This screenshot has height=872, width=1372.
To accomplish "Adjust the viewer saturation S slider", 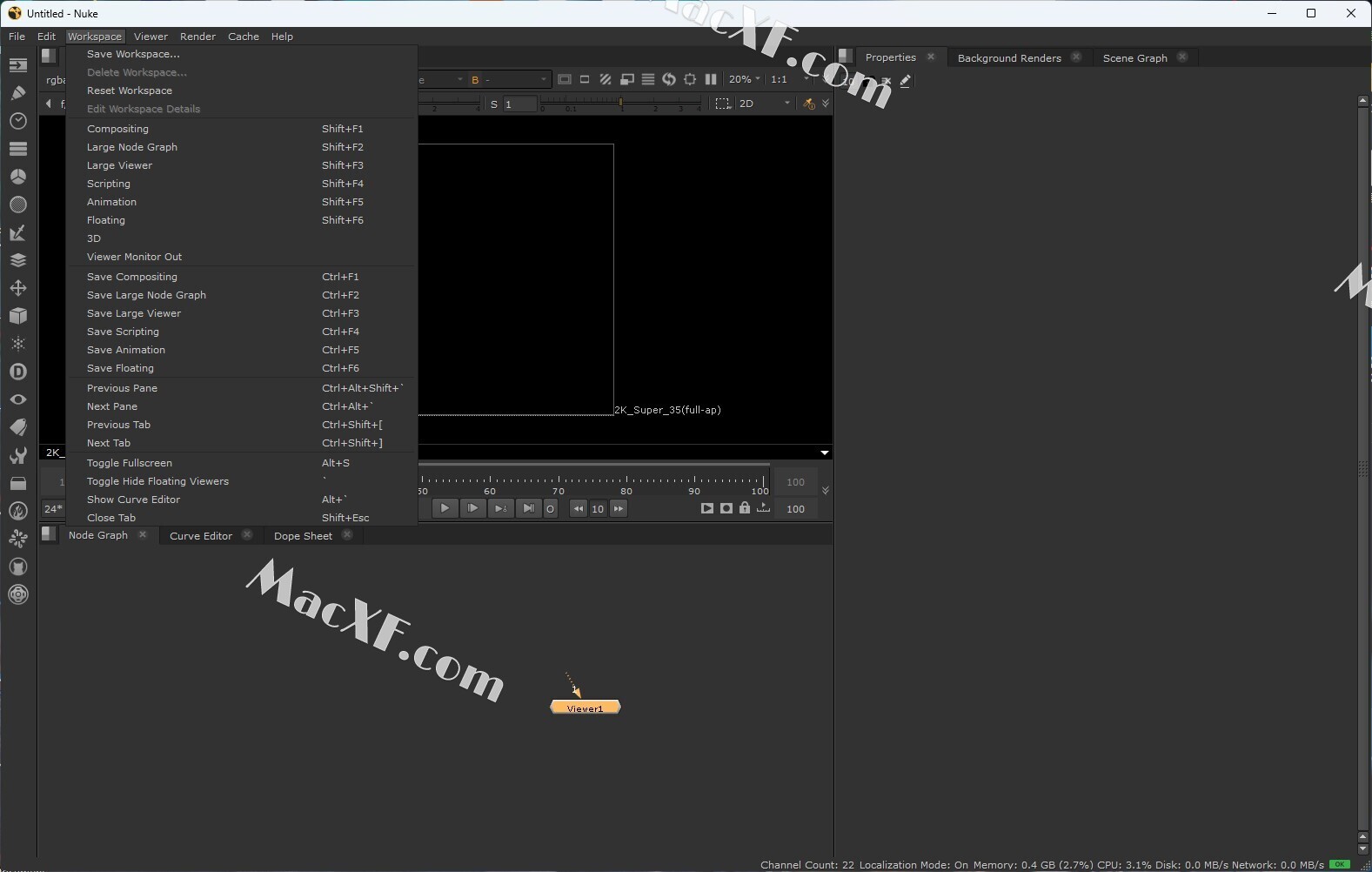I will click(x=620, y=104).
